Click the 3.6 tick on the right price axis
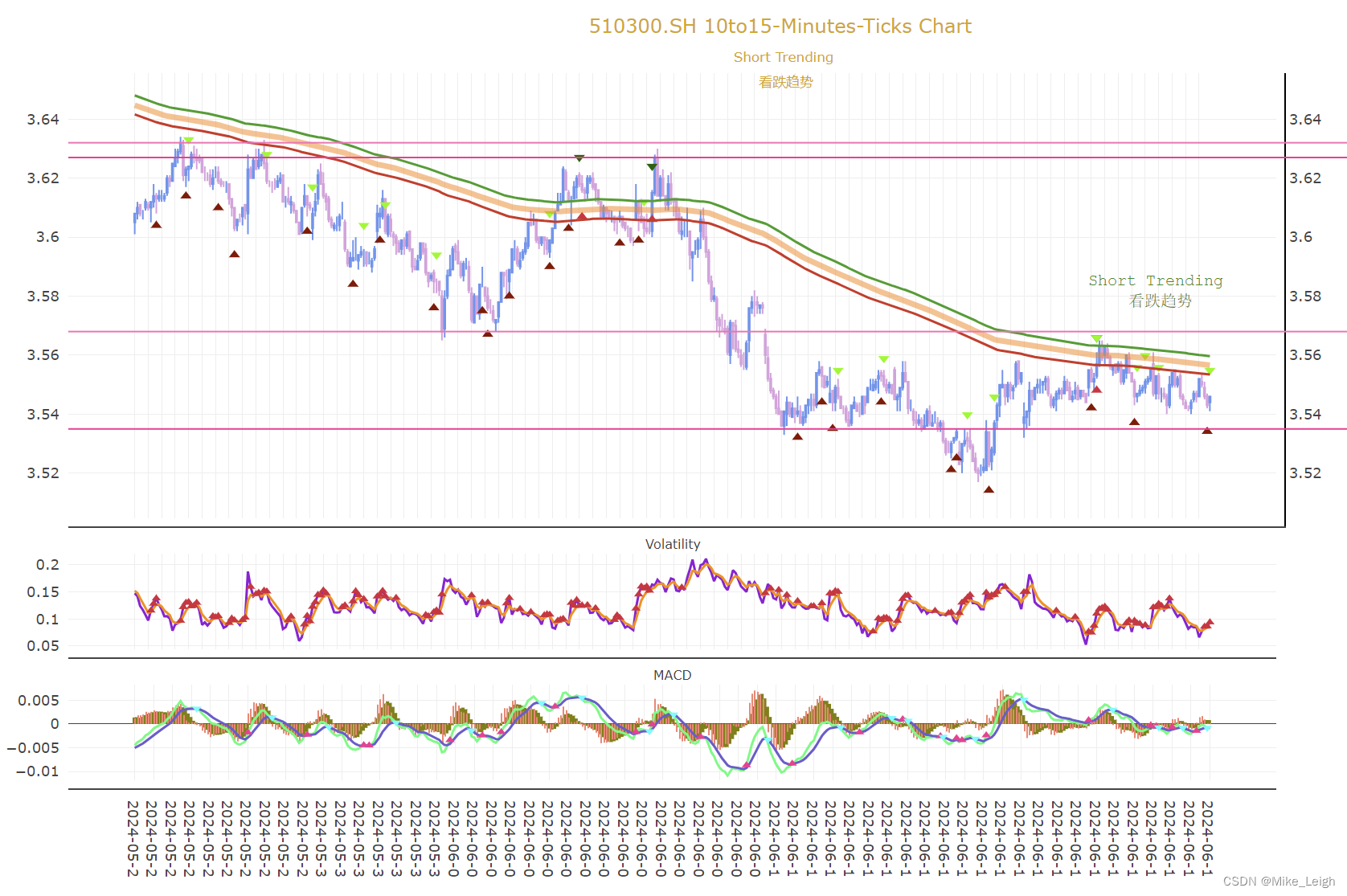This screenshot has width=1347, height=896. pos(1301,237)
